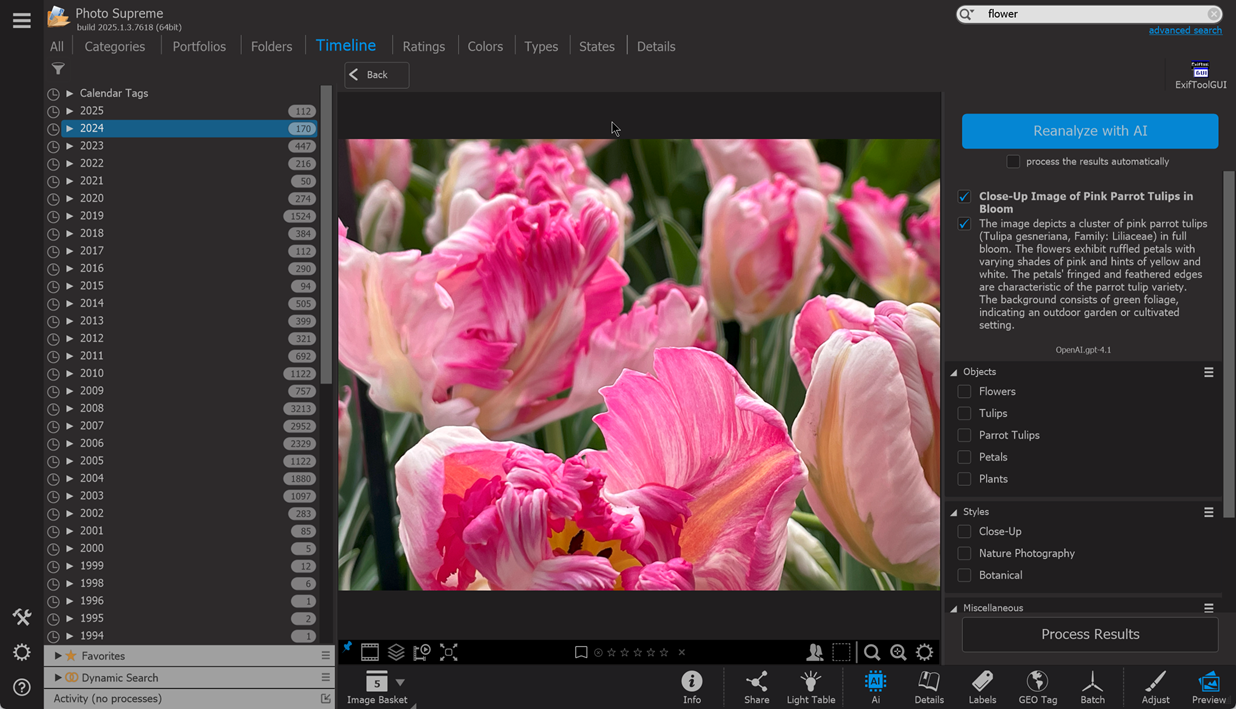Open the preview settings gear

pyautogui.click(x=925, y=652)
